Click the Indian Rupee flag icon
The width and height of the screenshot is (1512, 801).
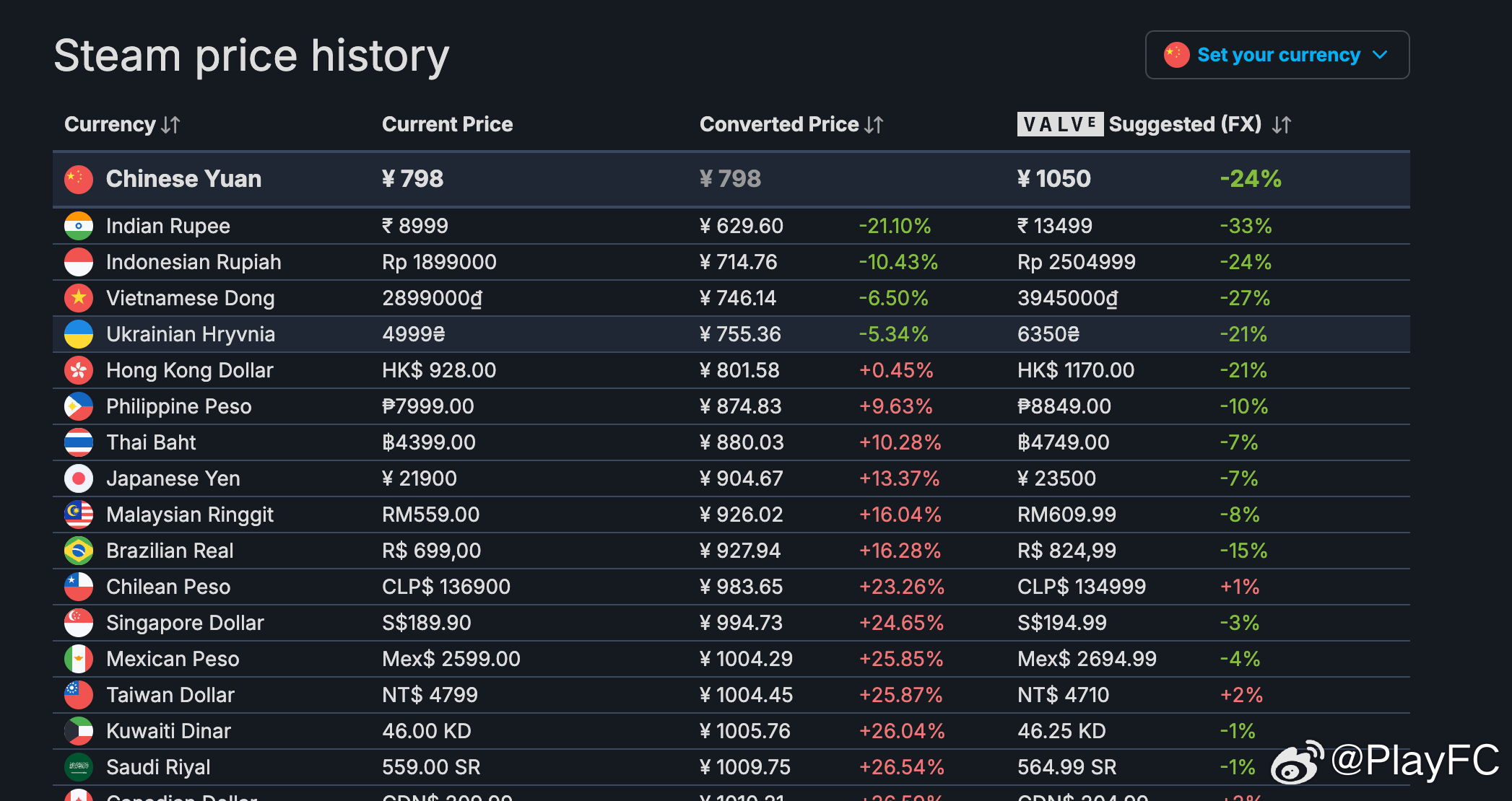(79, 226)
